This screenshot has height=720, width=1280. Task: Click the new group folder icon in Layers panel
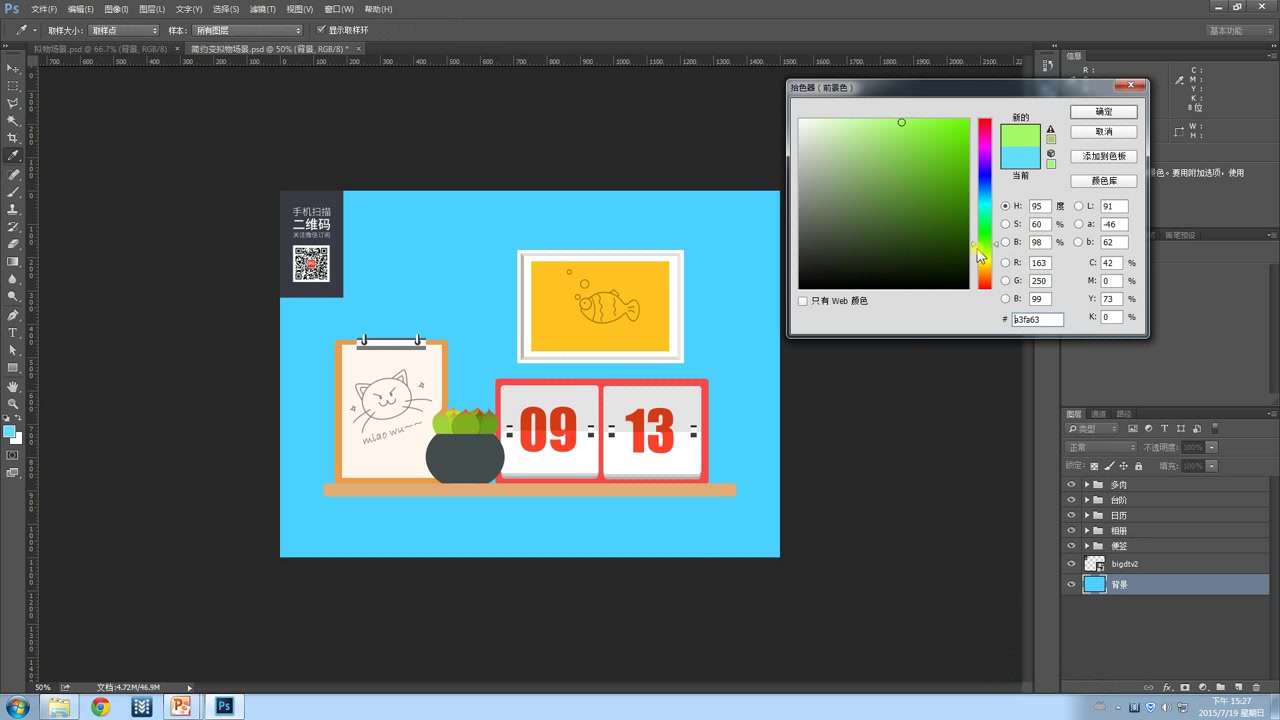[x=1221, y=688]
